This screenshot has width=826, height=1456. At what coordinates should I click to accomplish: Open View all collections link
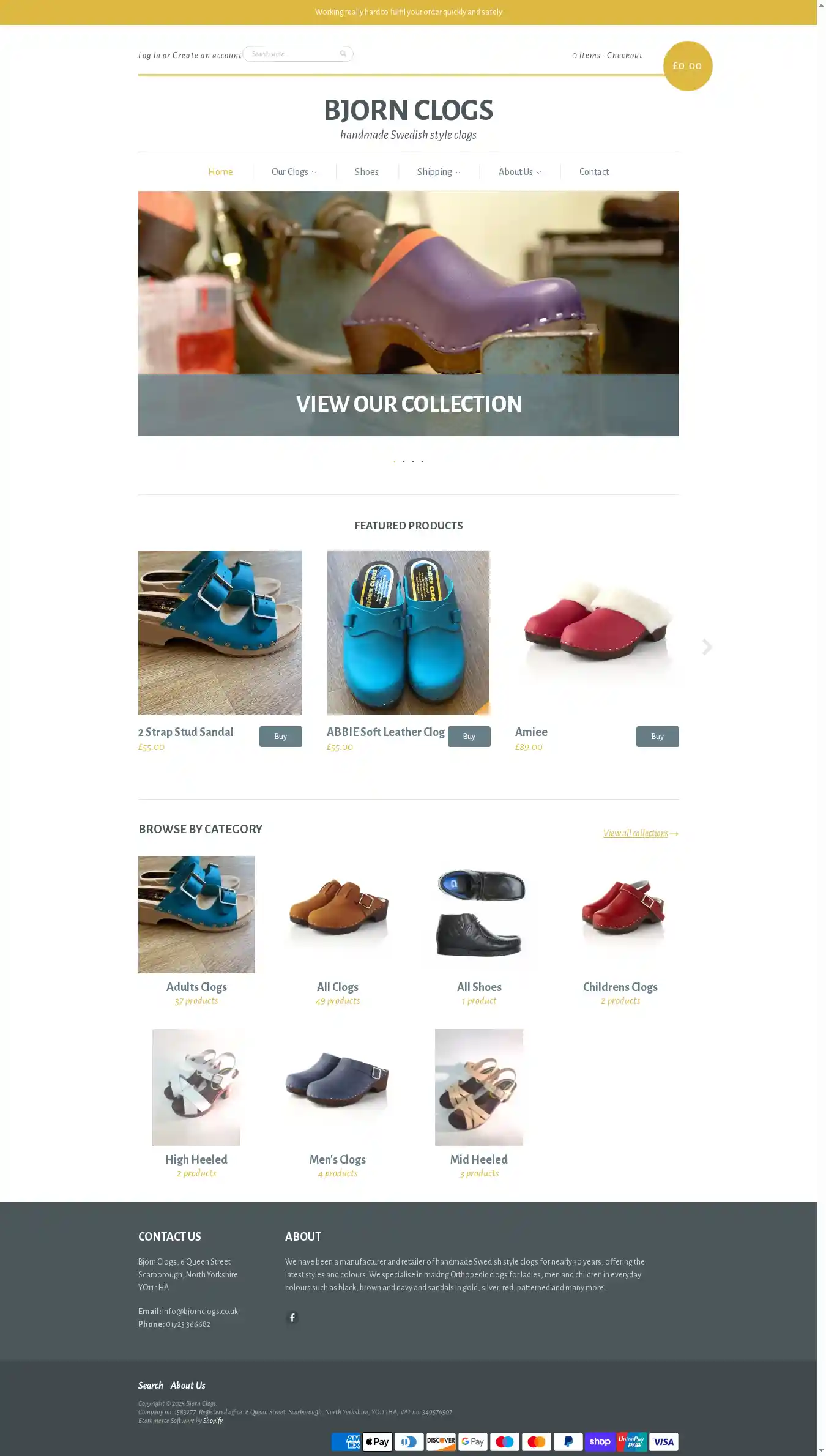pos(641,833)
